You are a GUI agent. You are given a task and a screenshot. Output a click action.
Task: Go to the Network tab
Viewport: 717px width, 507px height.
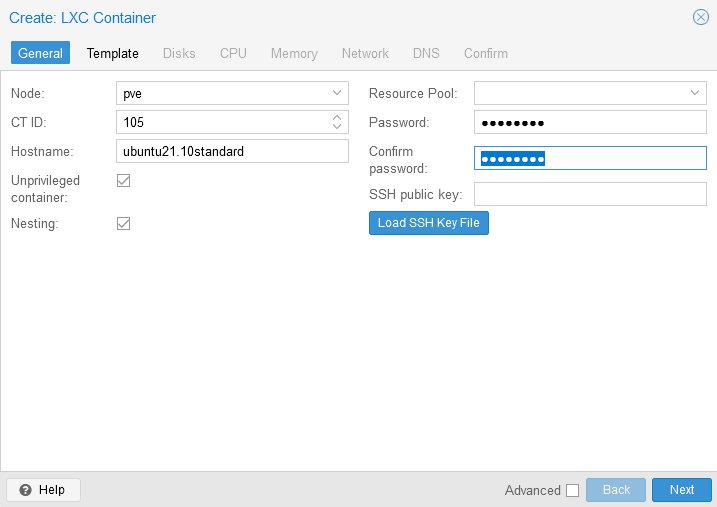click(365, 53)
